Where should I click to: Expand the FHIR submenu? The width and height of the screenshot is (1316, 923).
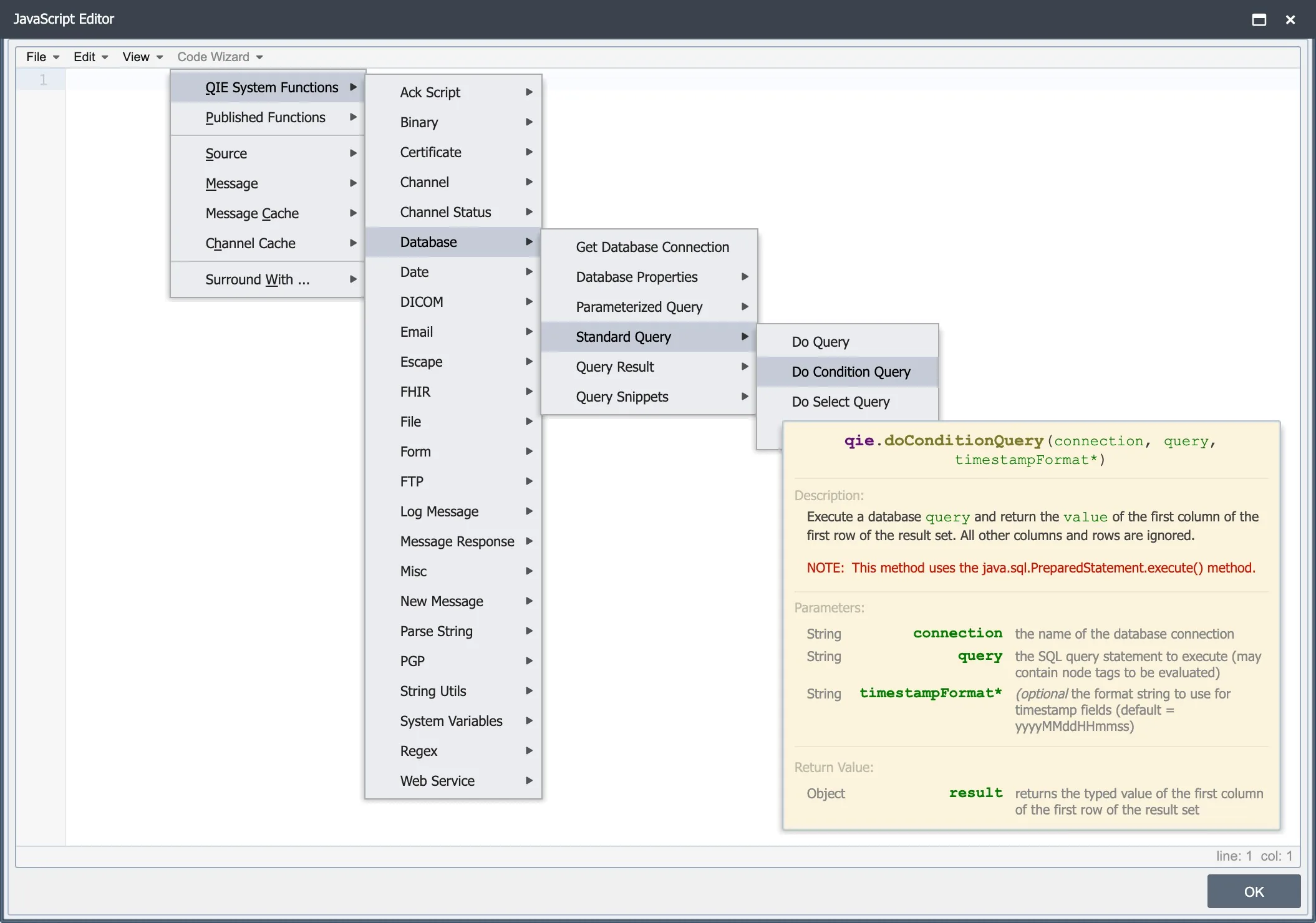(453, 392)
